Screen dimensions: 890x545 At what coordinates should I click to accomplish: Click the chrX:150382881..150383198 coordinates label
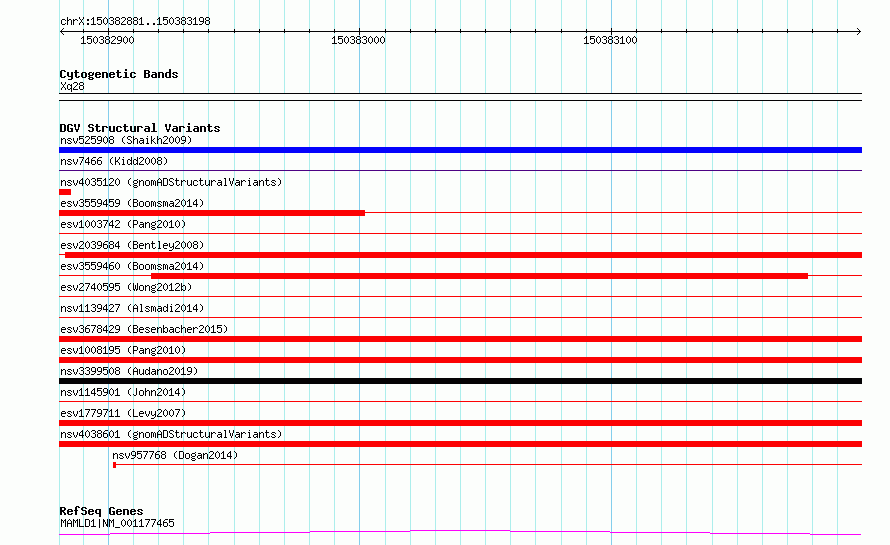135,22
